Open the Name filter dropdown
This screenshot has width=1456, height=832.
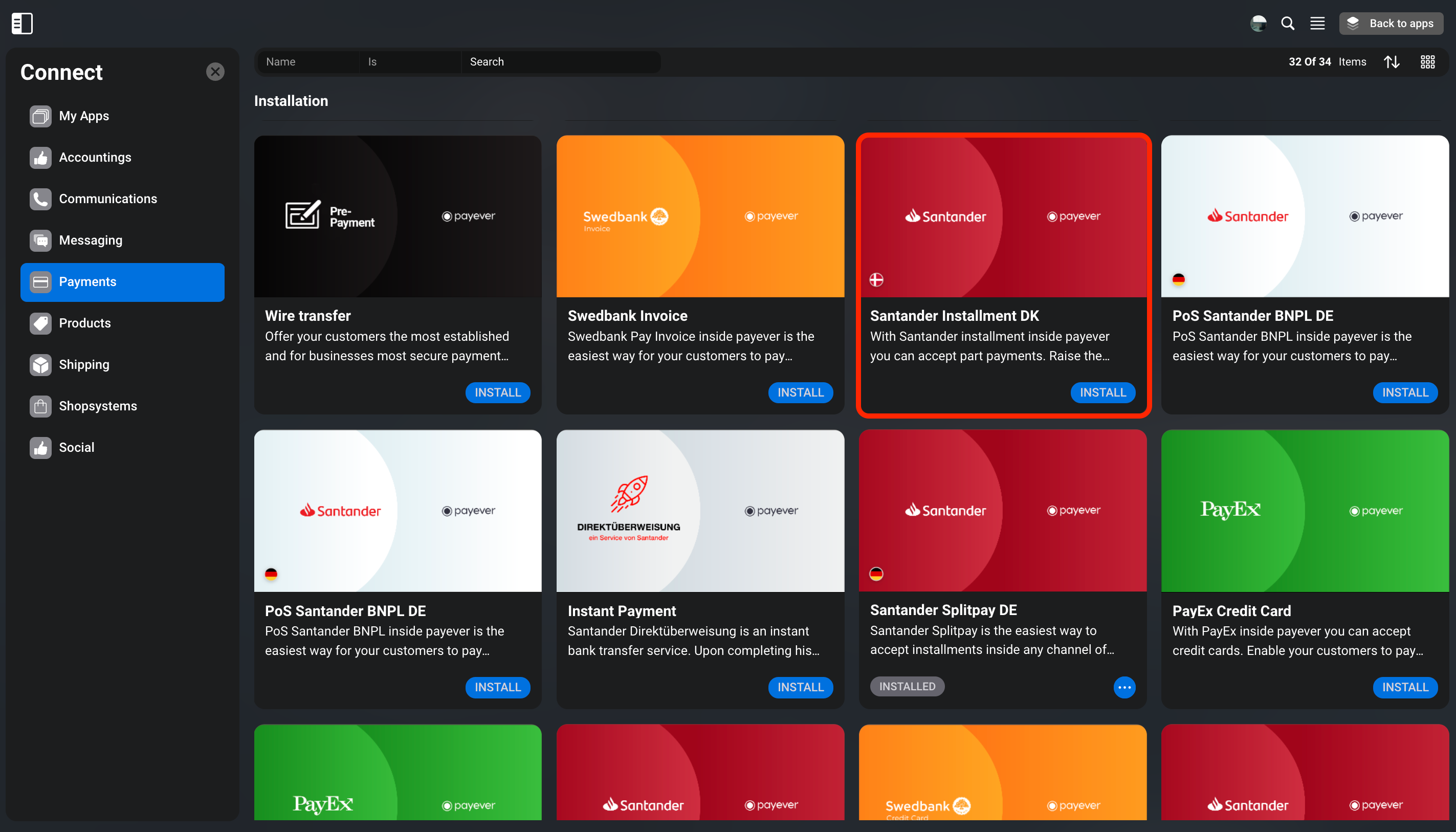click(308, 62)
